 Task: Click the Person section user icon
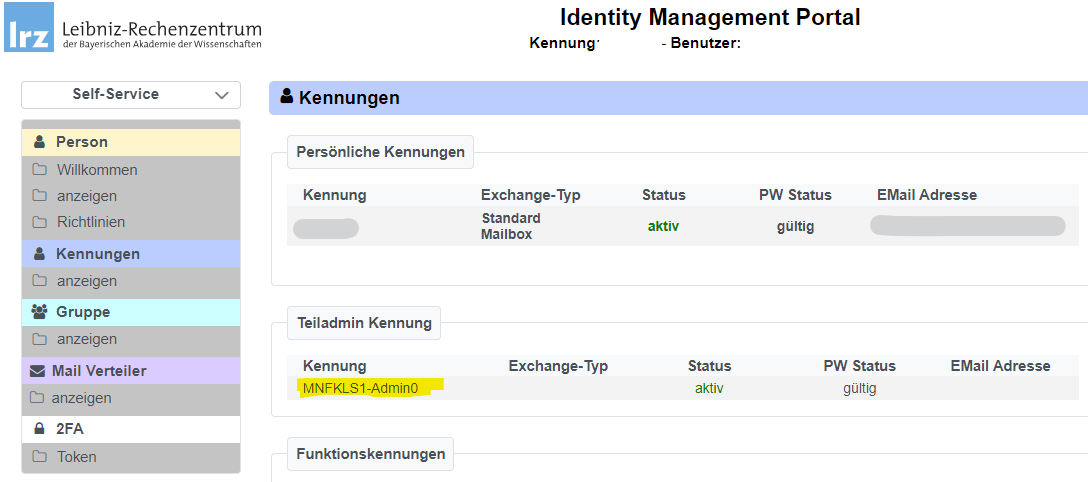tap(40, 142)
